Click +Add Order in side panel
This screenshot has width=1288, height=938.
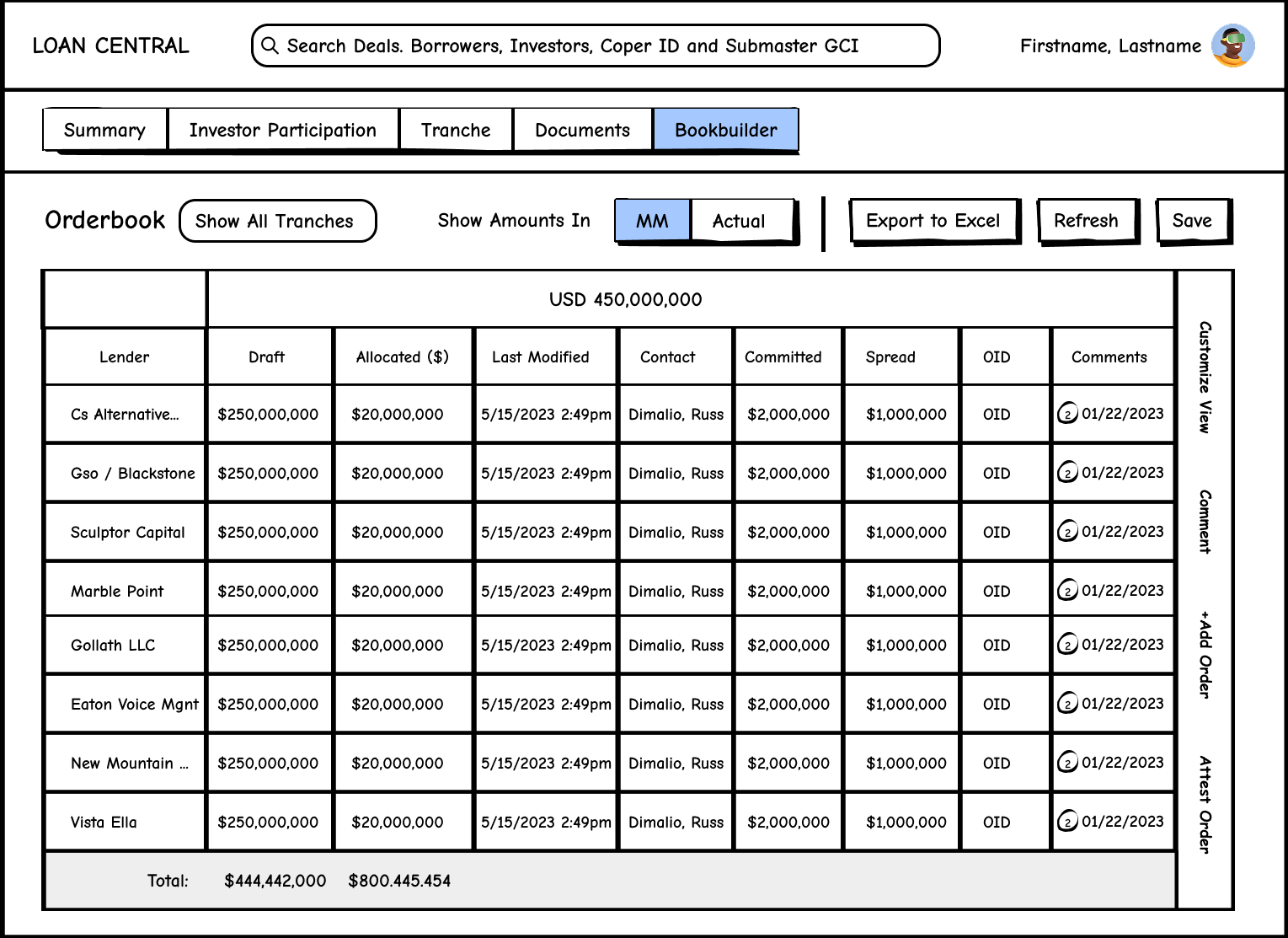point(1205,655)
